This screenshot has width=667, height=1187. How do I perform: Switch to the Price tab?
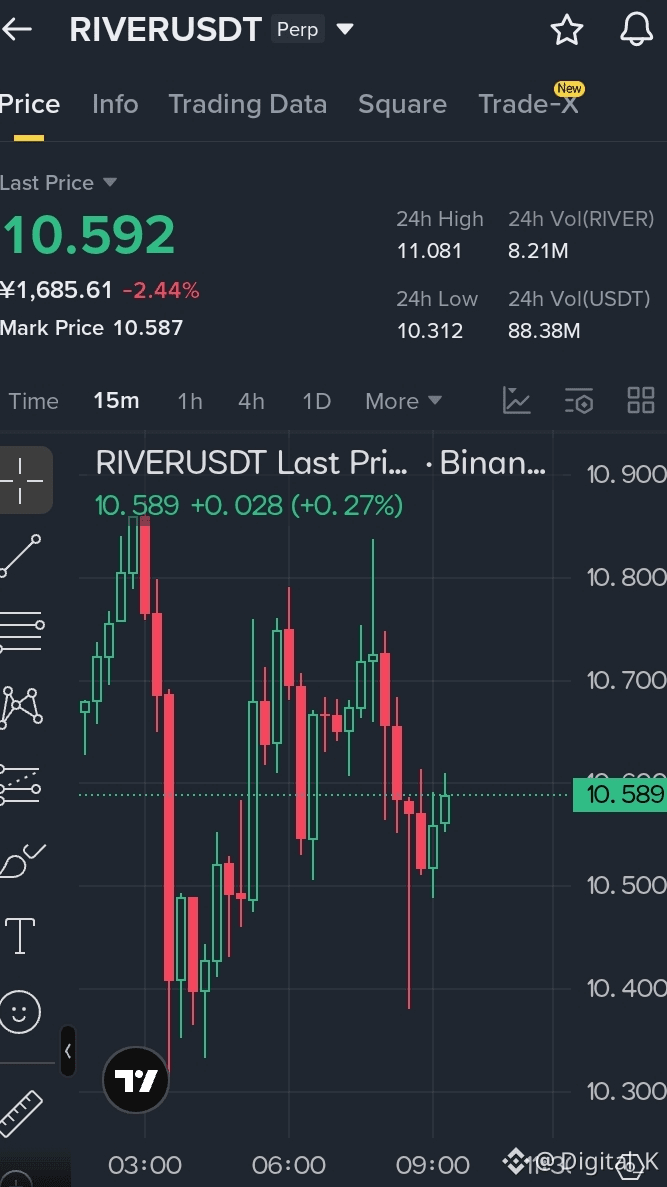(30, 104)
